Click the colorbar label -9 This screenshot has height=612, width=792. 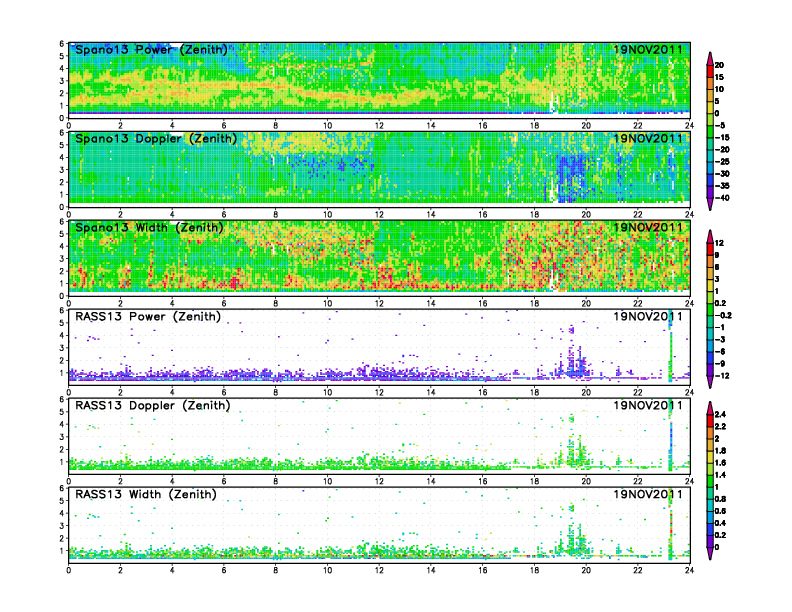click(x=720, y=364)
